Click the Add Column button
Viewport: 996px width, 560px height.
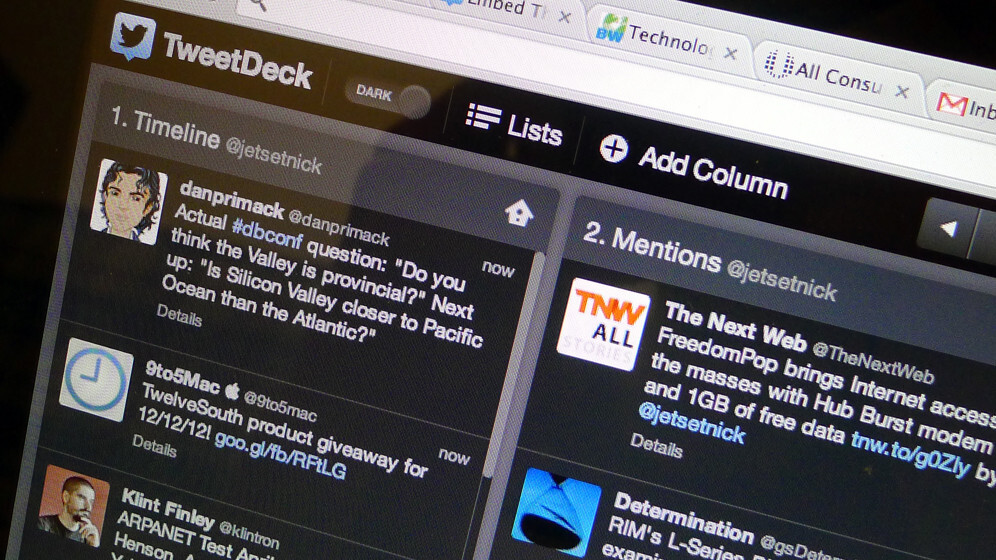pyautogui.click(x=694, y=168)
